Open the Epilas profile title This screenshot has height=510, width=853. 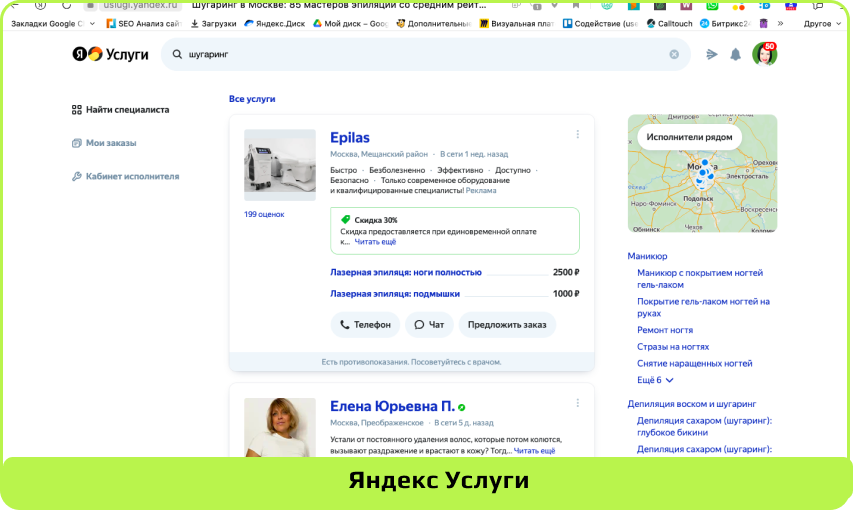(x=350, y=138)
